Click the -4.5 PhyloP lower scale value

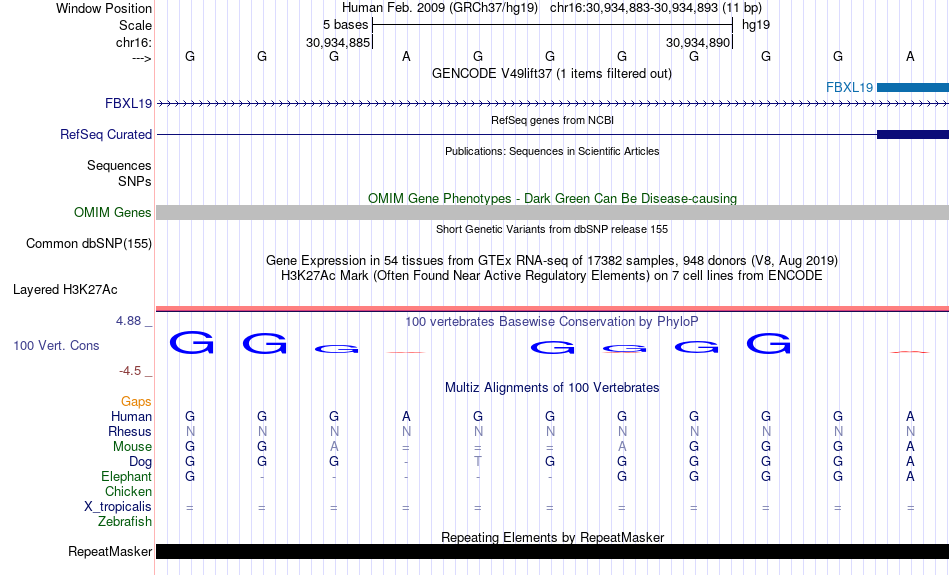[x=130, y=371]
